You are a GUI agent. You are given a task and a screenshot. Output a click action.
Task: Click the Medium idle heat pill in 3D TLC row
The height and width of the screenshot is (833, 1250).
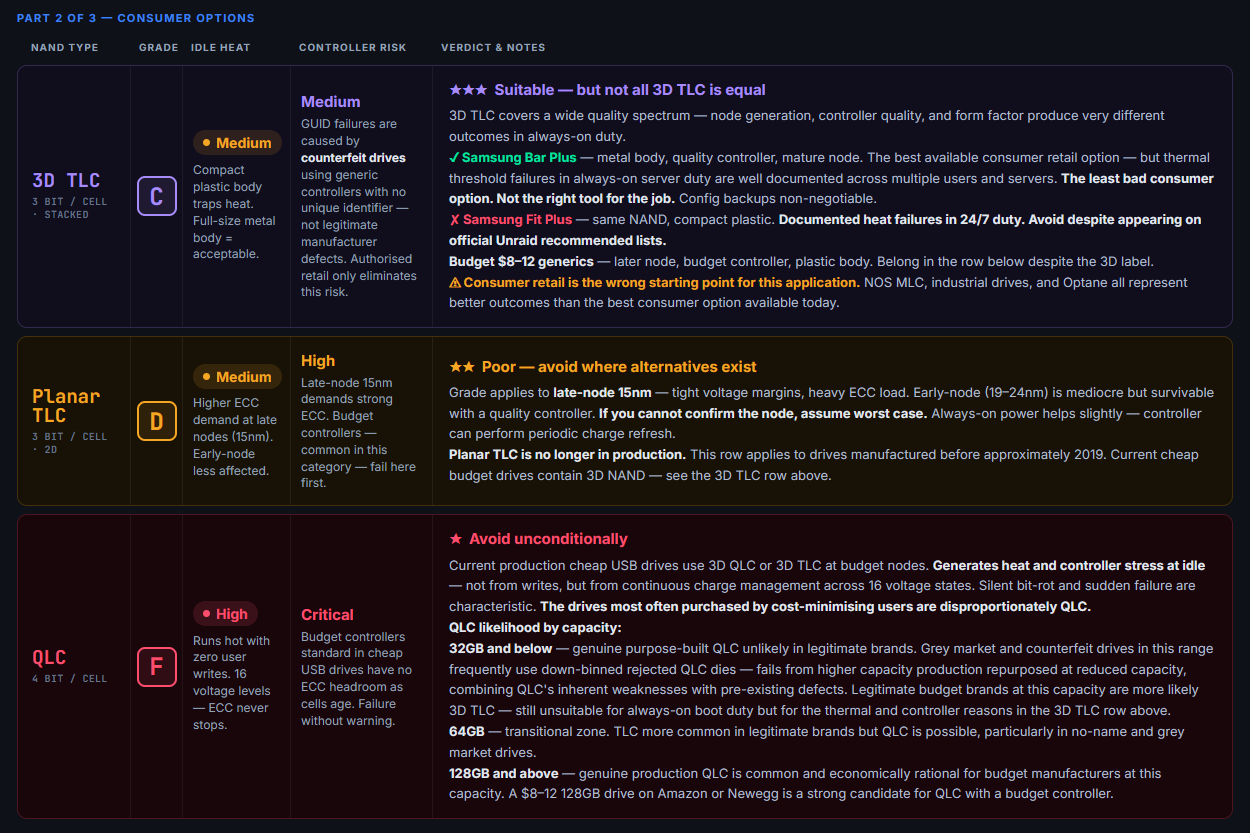pos(237,143)
